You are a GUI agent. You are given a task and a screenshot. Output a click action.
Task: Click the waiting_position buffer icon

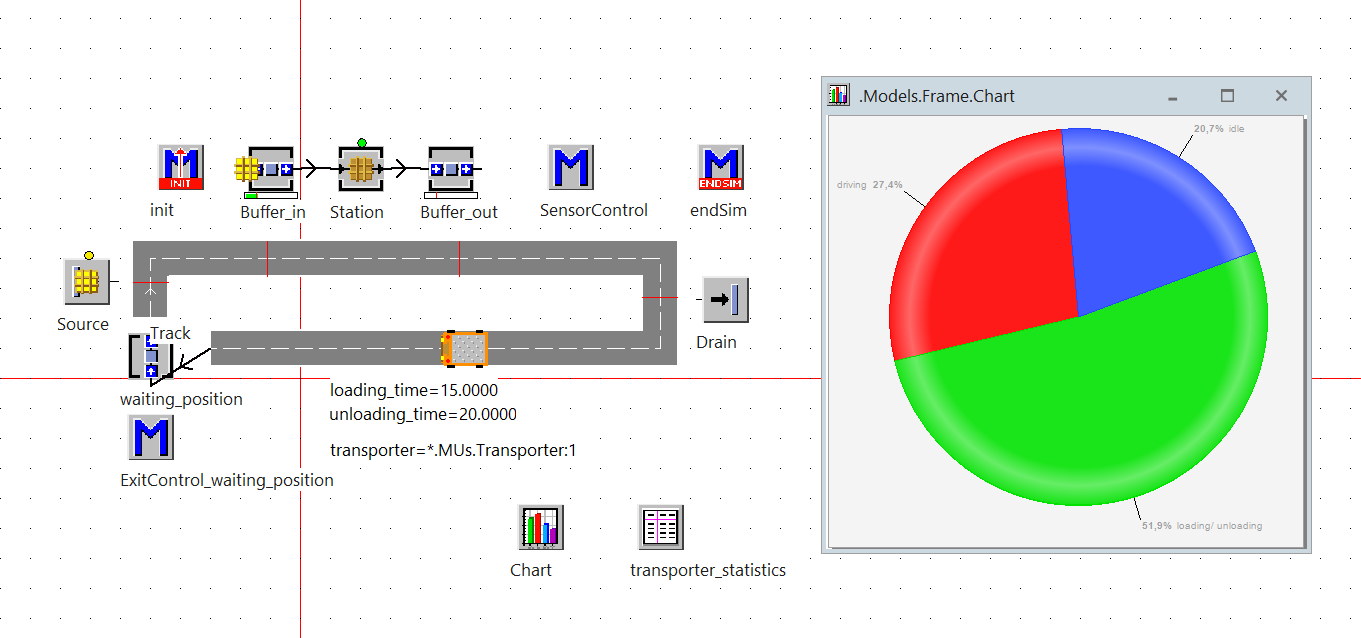pos(151,357)
